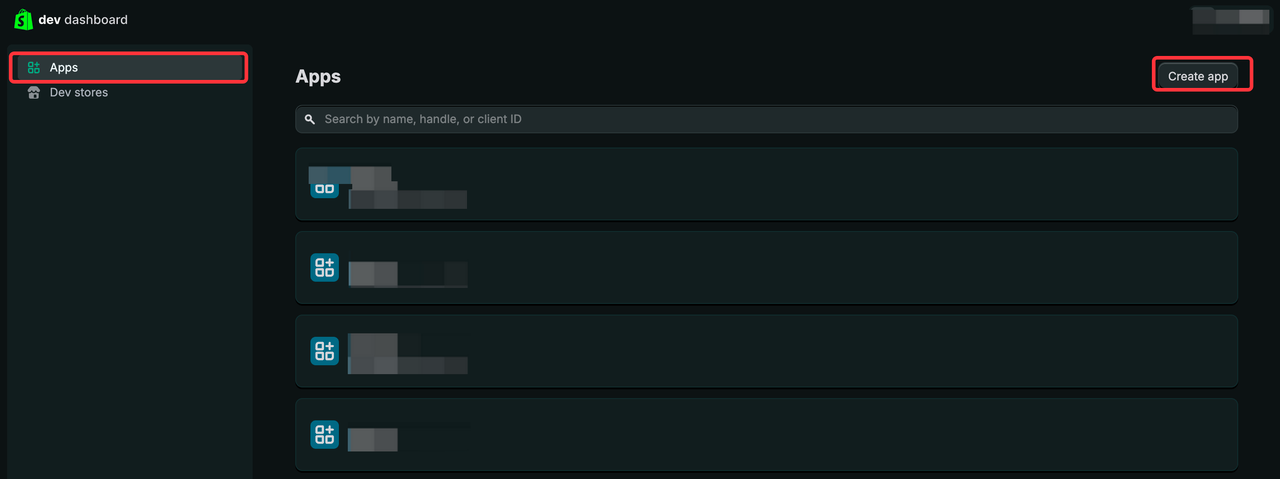This screenshot has width=1280, height=479.
Task: Click the dev dashboard title text
Action: 83,20
